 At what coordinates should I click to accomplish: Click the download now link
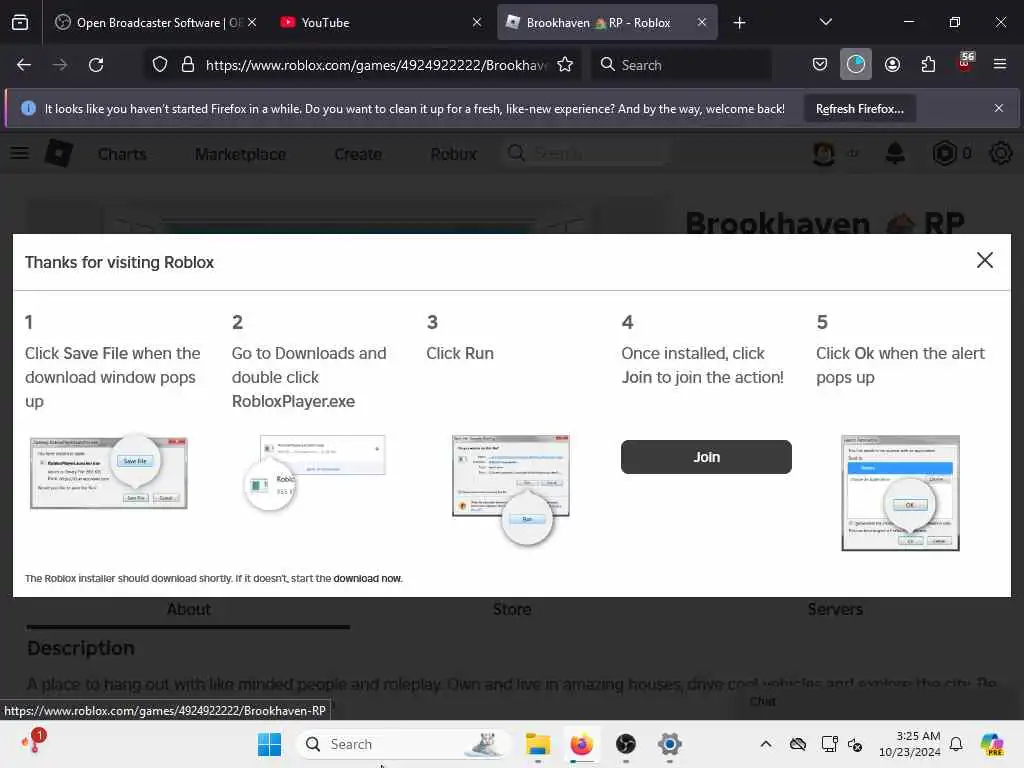coord(367,579)
